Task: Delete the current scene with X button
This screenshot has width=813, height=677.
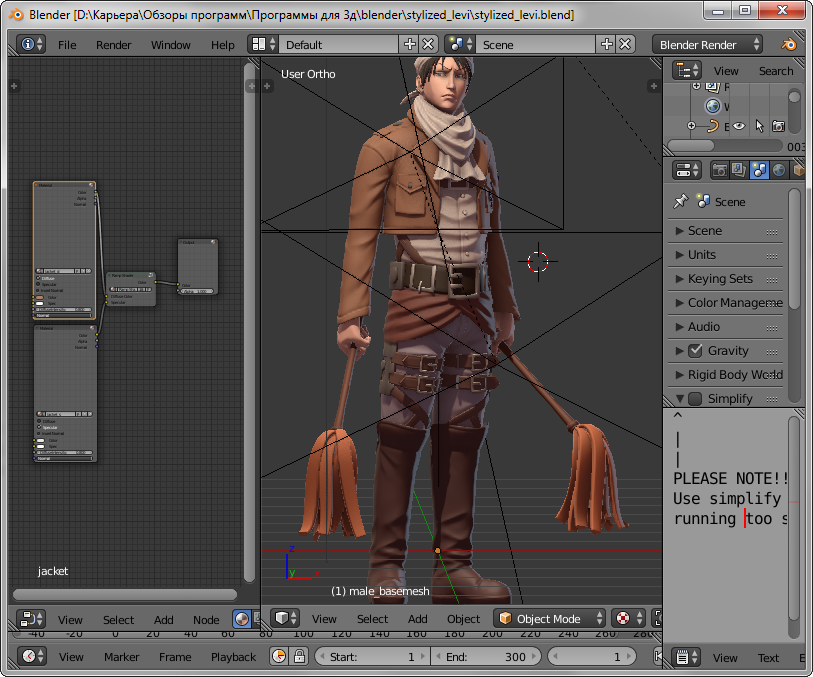Action: [x=625, y=45]
